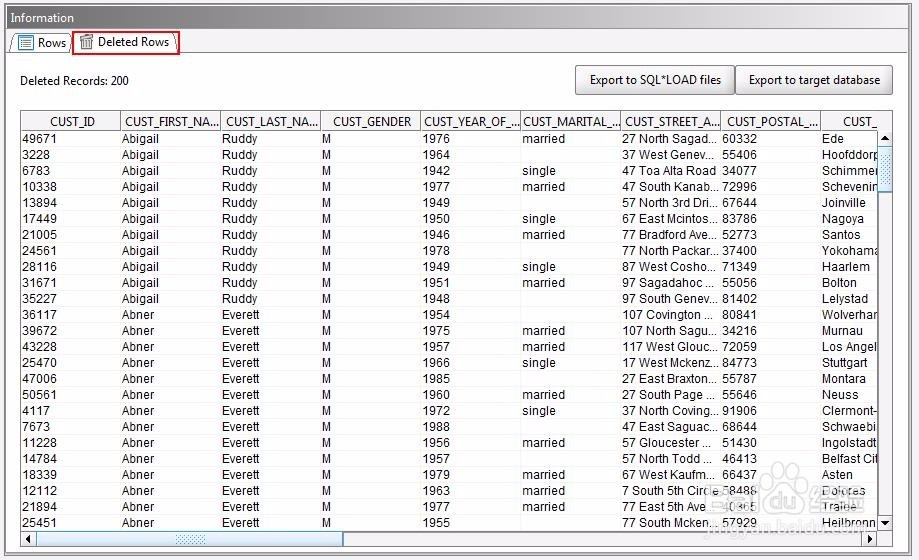Select the cell with CUST_ID 21005
This screenshot has height=560, width=919.
[x=70, y=235]
